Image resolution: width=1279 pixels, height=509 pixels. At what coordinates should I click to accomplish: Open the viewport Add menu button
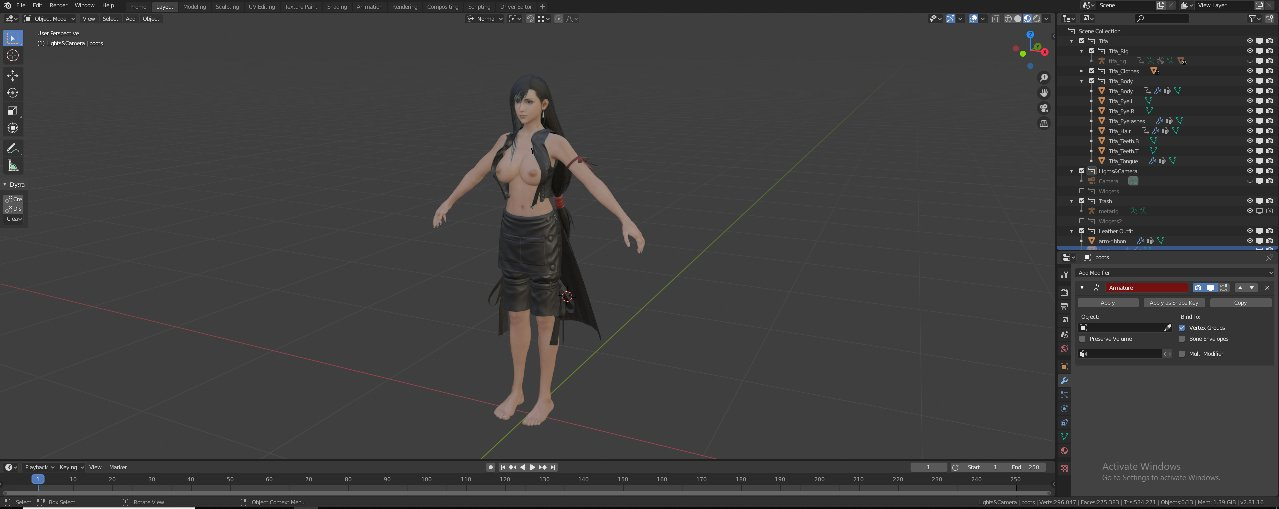[x=130, y=18]
